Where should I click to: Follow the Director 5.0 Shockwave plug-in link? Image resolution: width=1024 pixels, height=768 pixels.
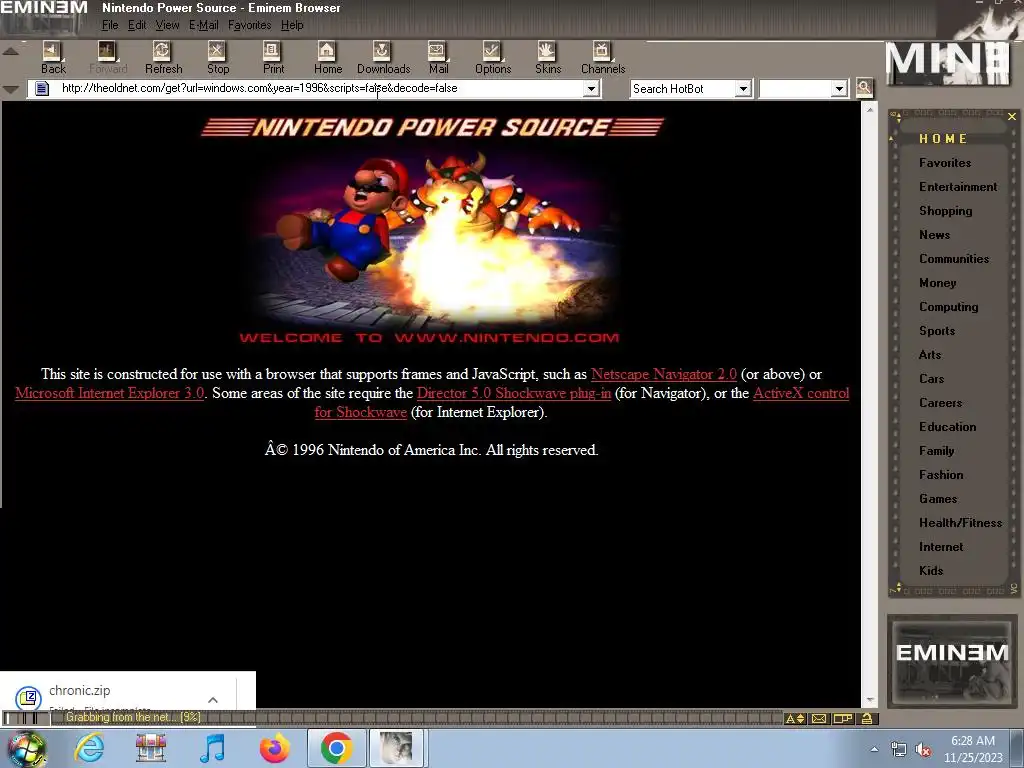[514, 393]
